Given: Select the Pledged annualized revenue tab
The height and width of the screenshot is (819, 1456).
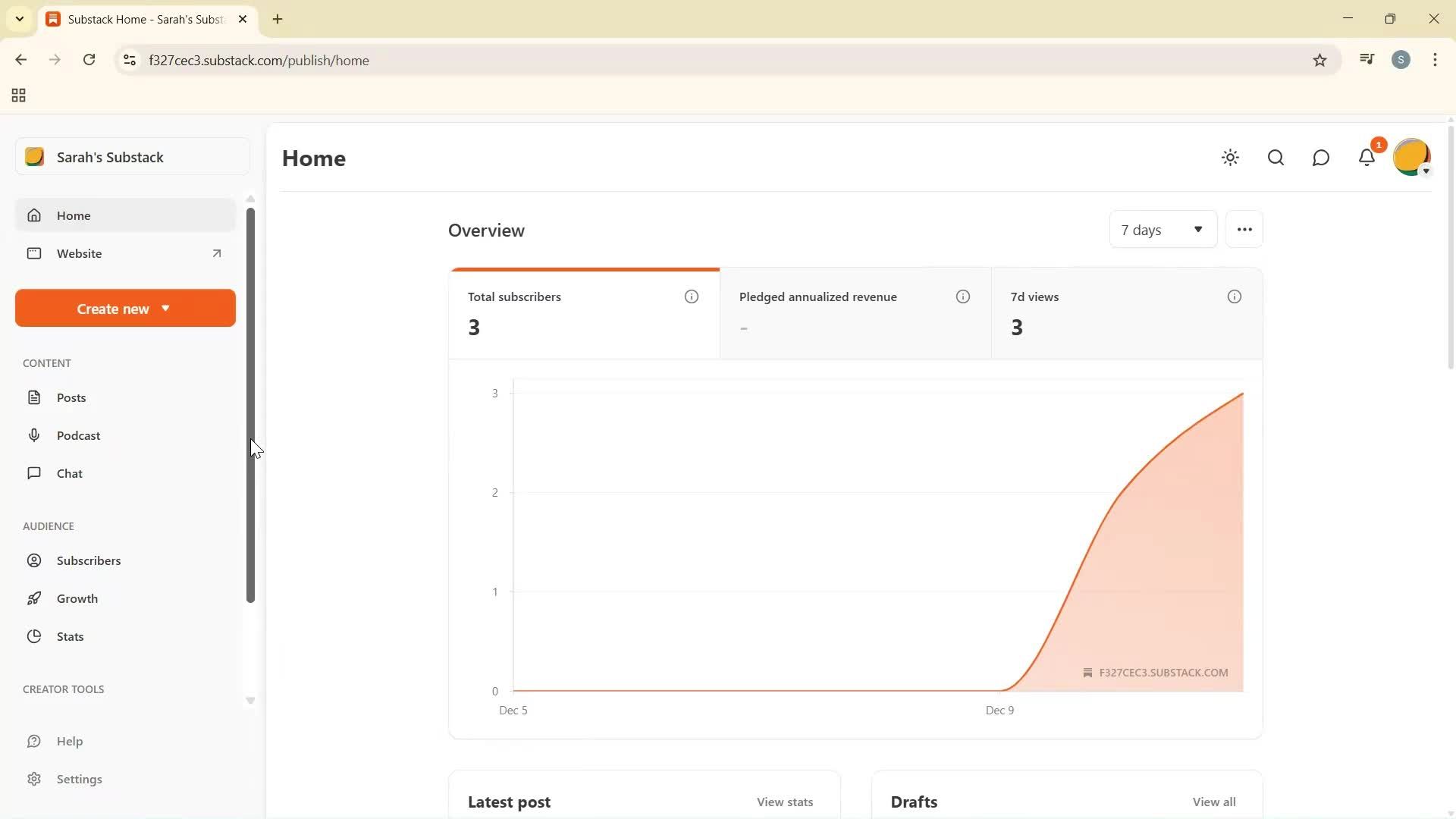Looking at the screenshot, I should pos(855,312).
